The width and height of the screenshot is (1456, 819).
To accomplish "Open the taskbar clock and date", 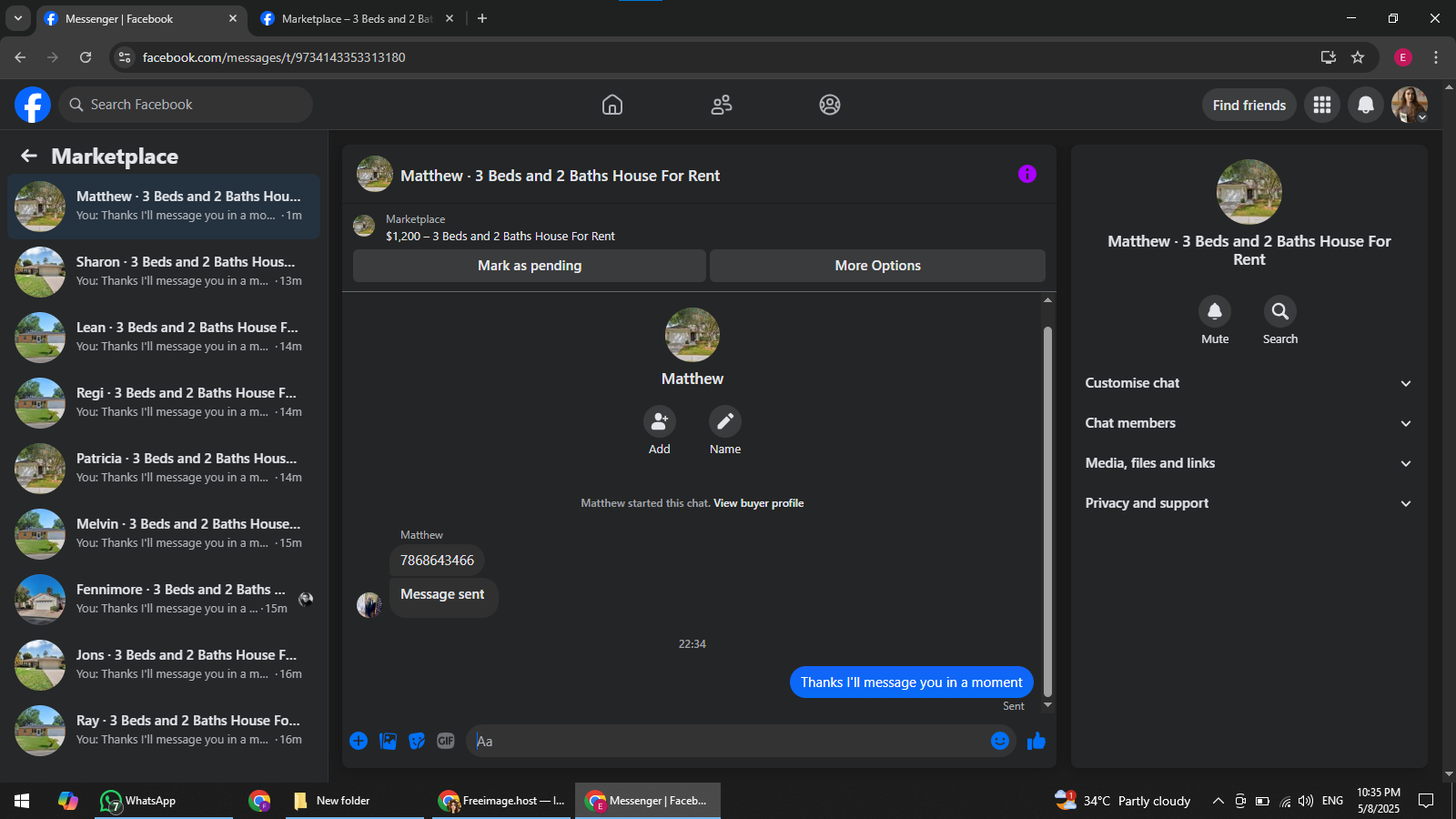I will coord(1379,801).
